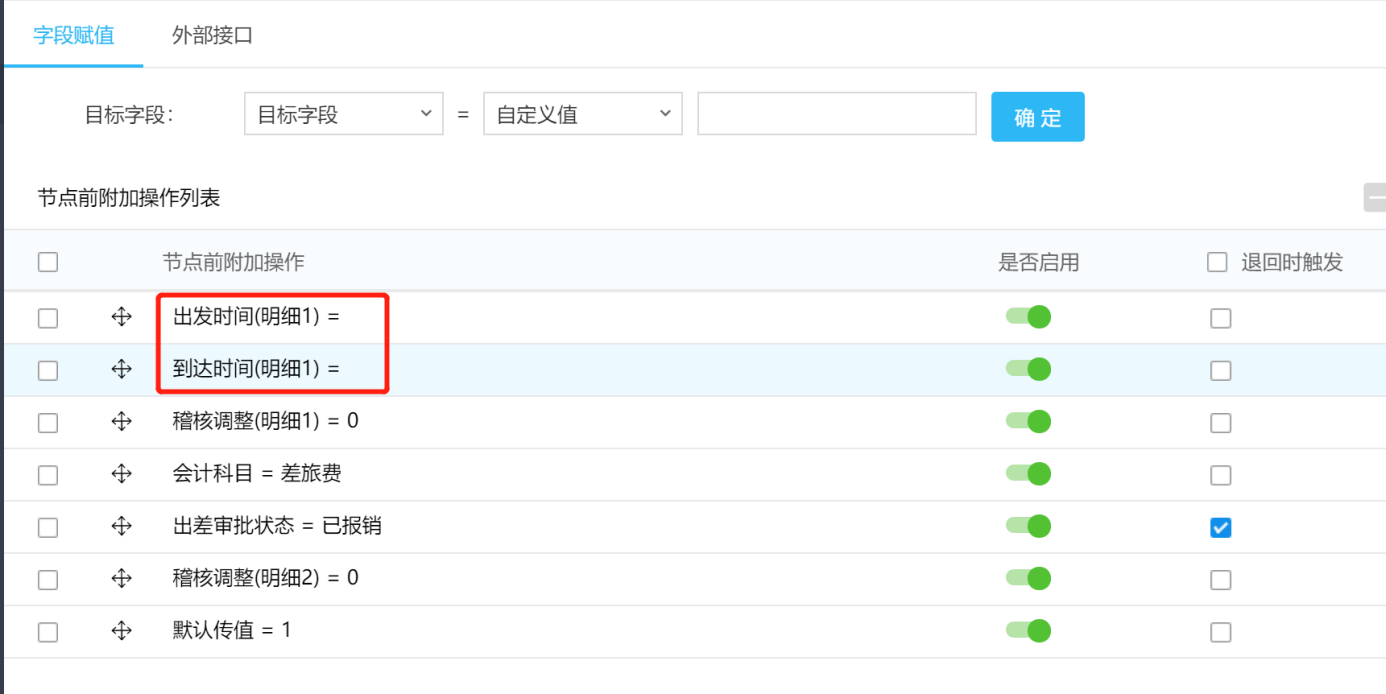Viewport: 1386px width, 694px height.
Task: Click move icon beside 稽核调整(明细2) = 0
Action: coord(121,579)
